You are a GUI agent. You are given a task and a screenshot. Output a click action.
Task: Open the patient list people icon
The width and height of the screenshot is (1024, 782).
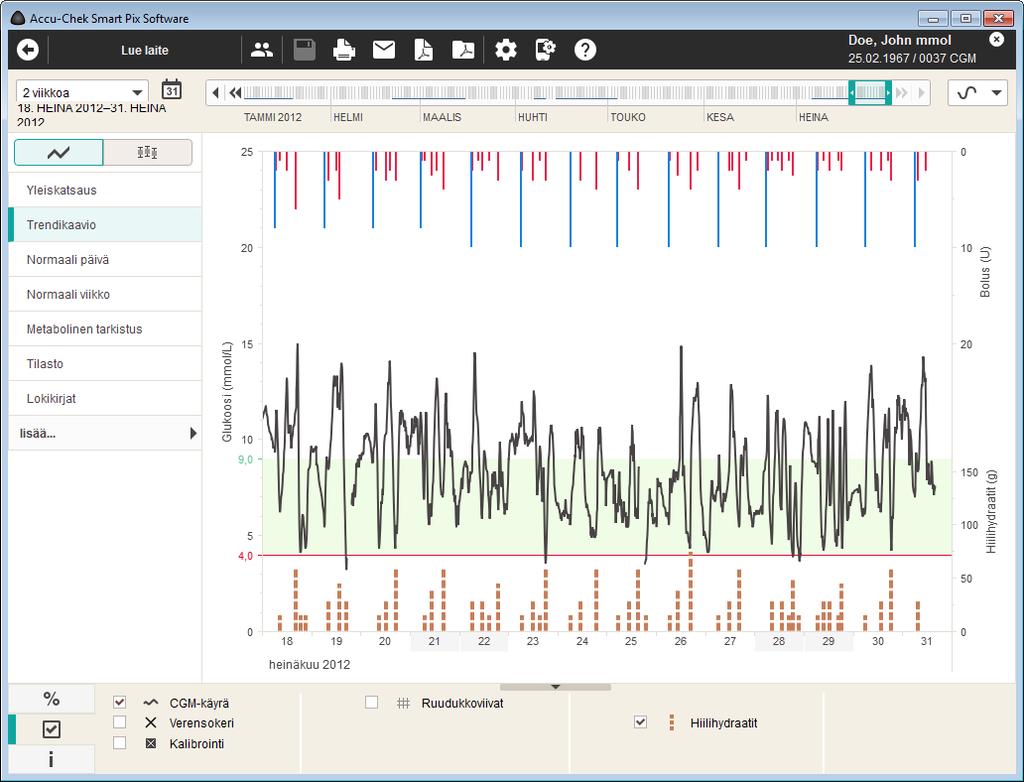click(x=262, y=50)
